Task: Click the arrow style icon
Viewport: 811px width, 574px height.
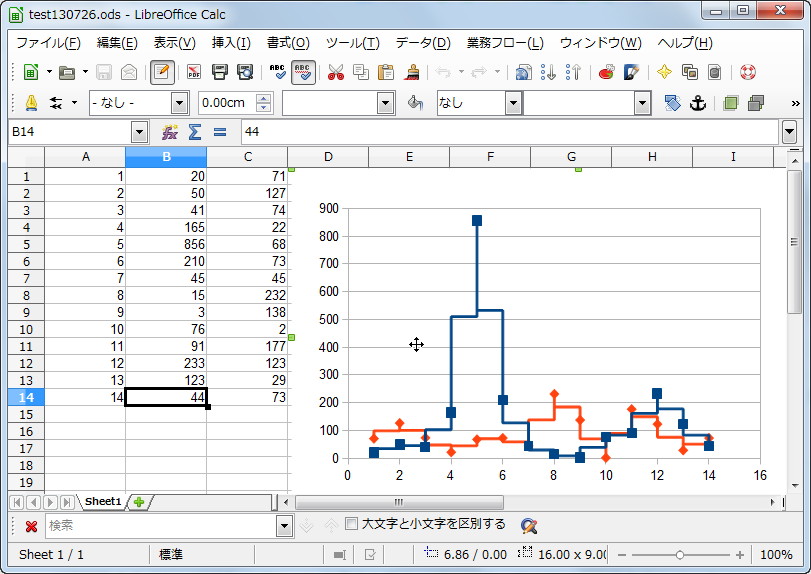Action: [55, 103]
